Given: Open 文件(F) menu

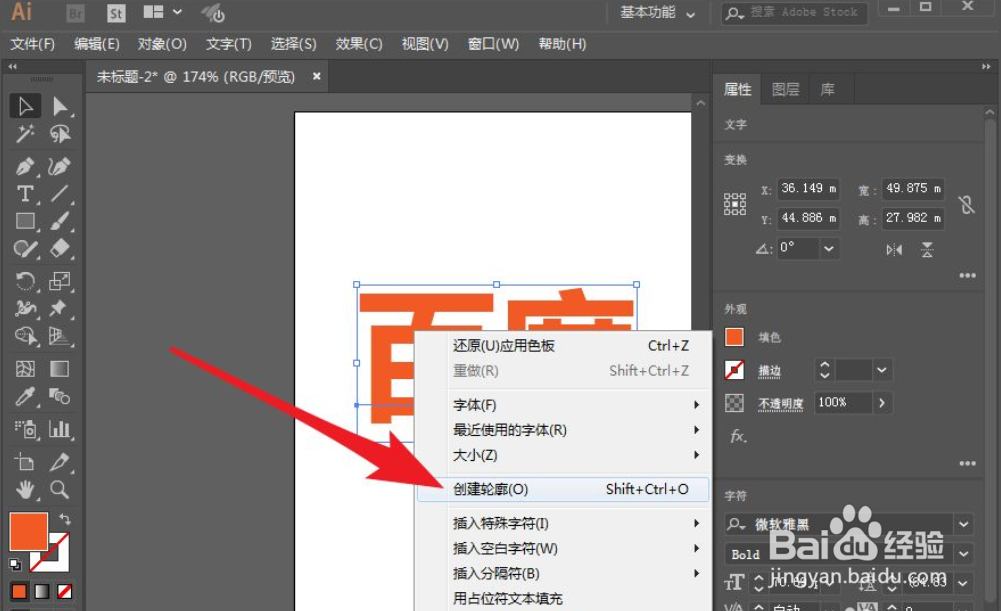Looking at the screenshot, I should (x=33, y=44).
